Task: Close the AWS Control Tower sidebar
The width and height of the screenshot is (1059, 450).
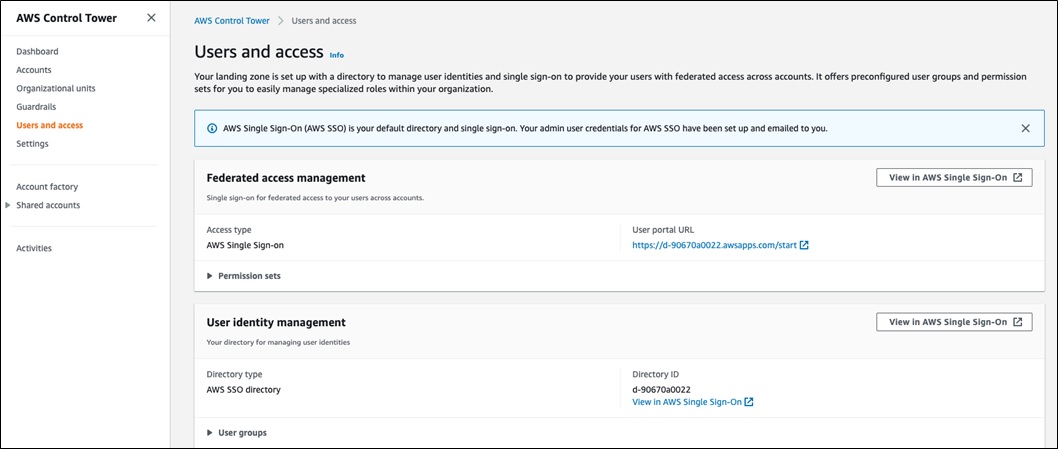Action: [x=151, y=18]
